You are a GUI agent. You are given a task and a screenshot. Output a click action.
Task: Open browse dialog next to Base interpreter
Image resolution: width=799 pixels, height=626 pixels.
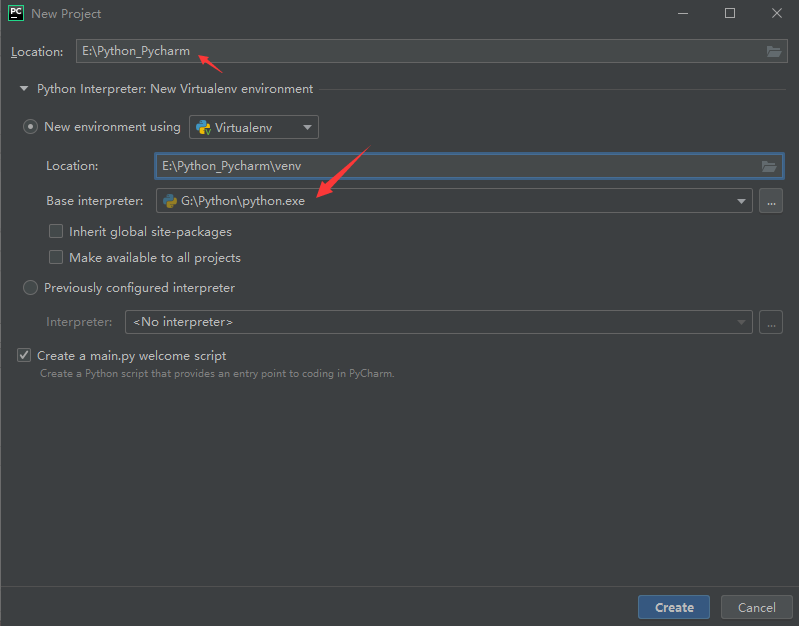pos(771,201)
